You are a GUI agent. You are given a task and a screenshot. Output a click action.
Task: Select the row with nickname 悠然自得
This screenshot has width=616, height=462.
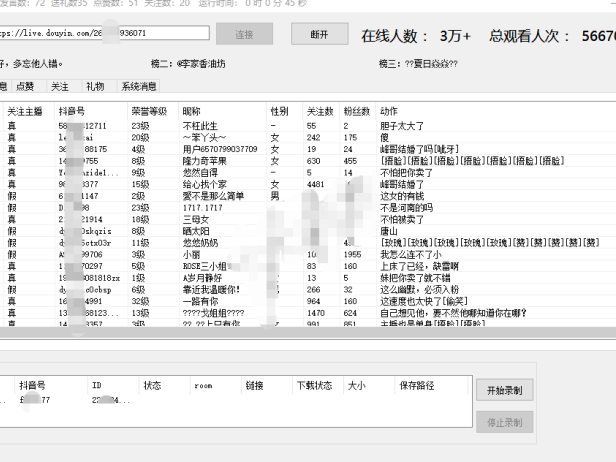click(x=308, y=173)
